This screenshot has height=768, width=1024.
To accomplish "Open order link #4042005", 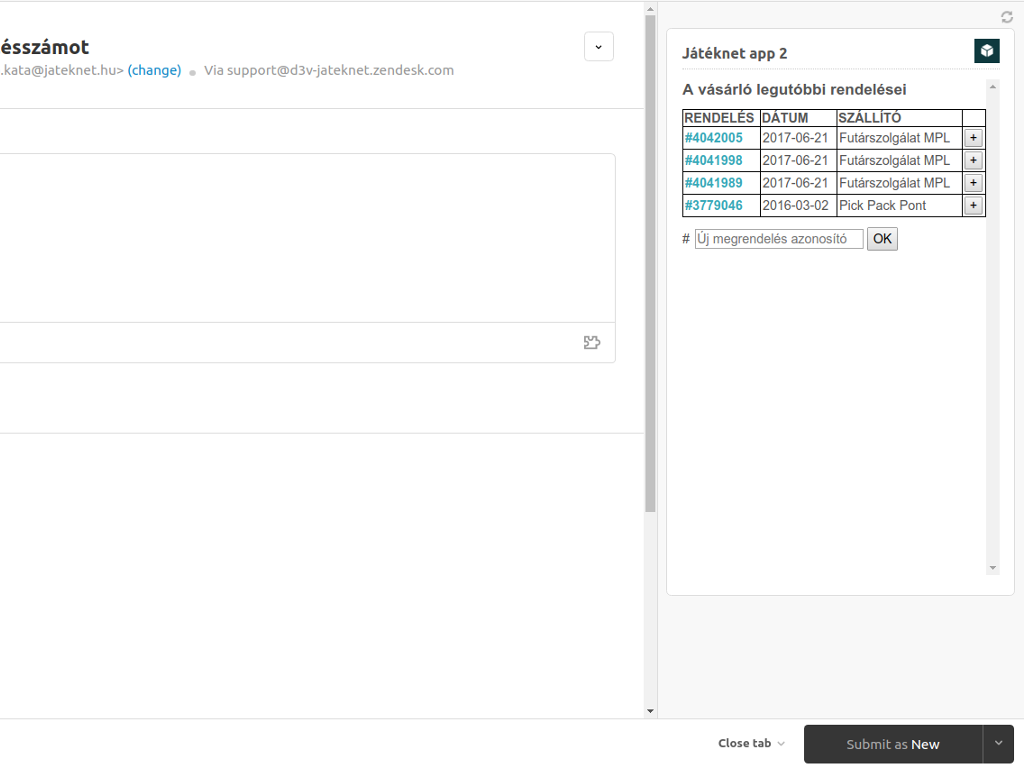I will tap(714, 138).
